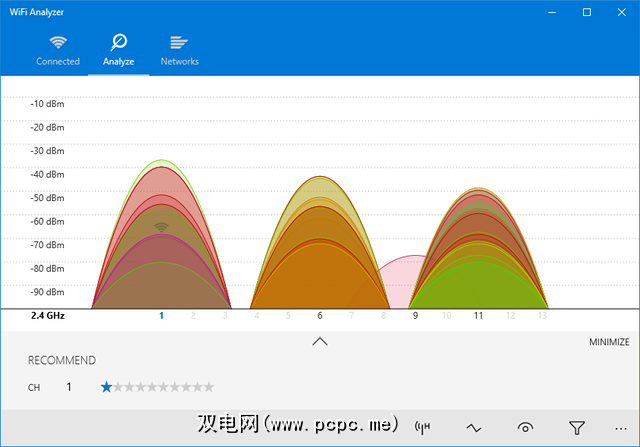
Task: Open the filter funnel icon
Action: (x=576, y=428)
